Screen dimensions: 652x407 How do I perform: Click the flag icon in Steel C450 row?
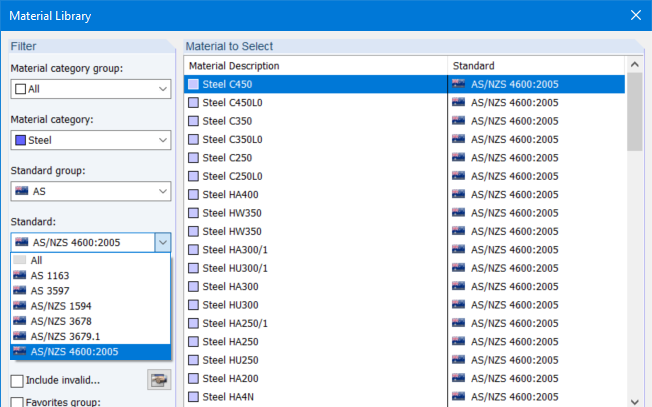point(458,84)
